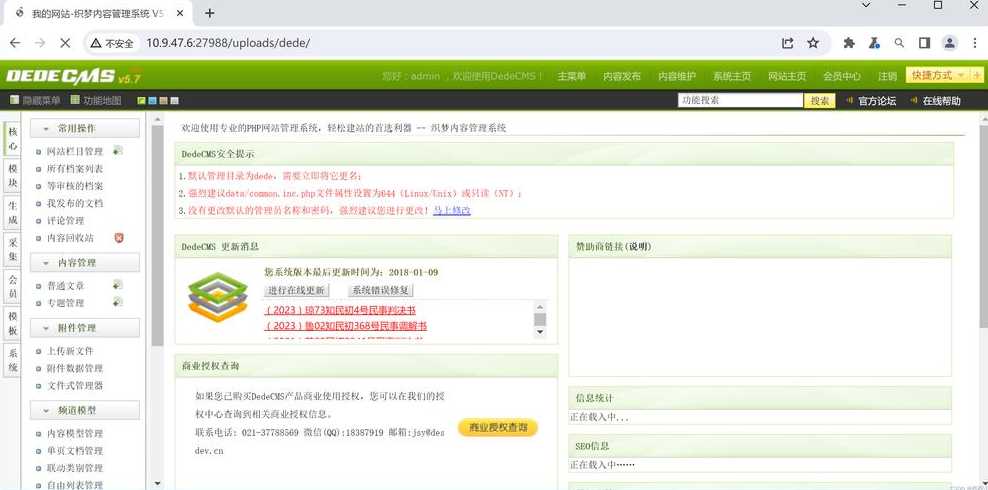This screenshot has height=490, width=988.
Task: Click the news list scroll-up arrow
Action: (x=539, y=306)
